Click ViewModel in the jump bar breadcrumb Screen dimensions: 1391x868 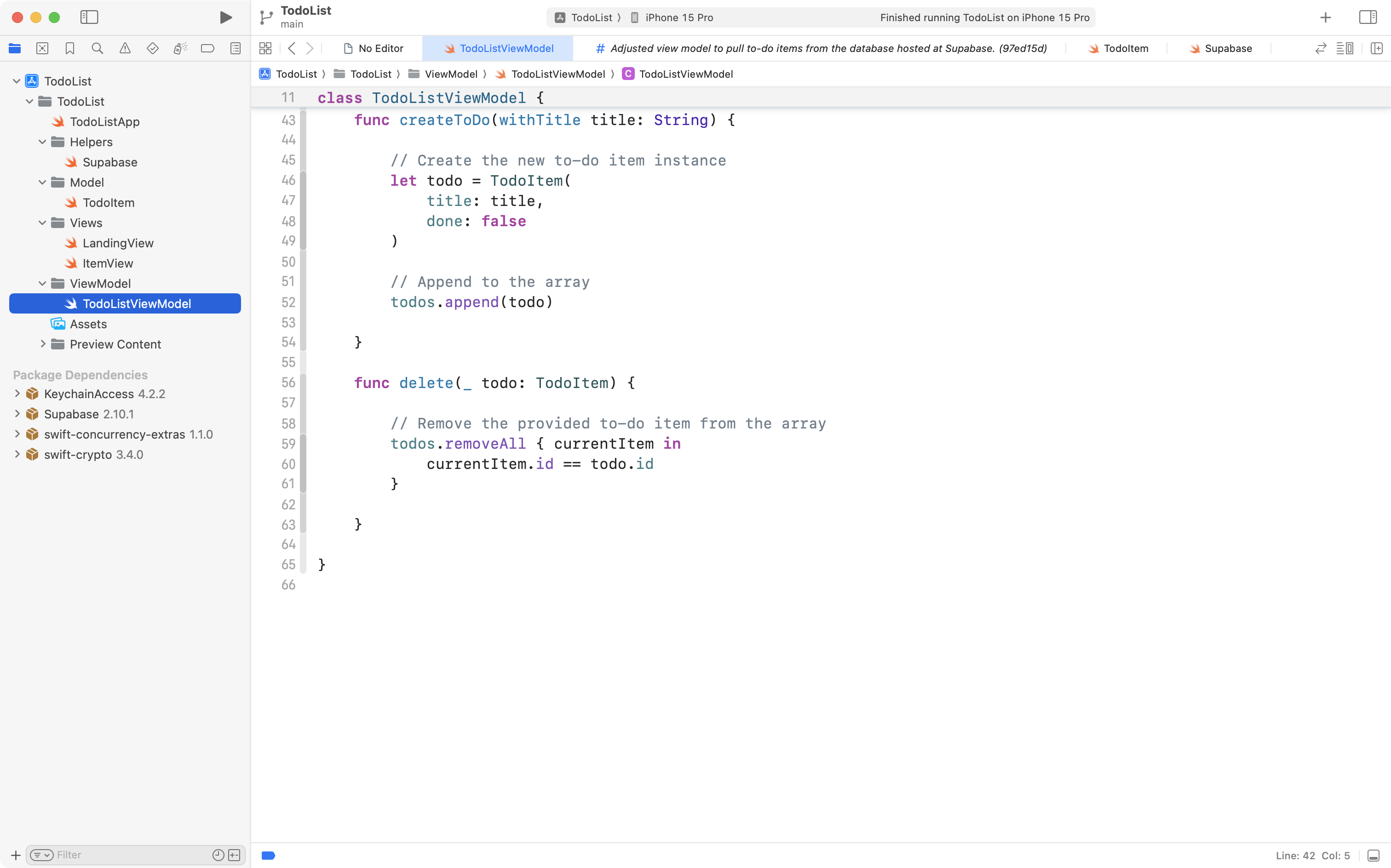click(451, 74)
